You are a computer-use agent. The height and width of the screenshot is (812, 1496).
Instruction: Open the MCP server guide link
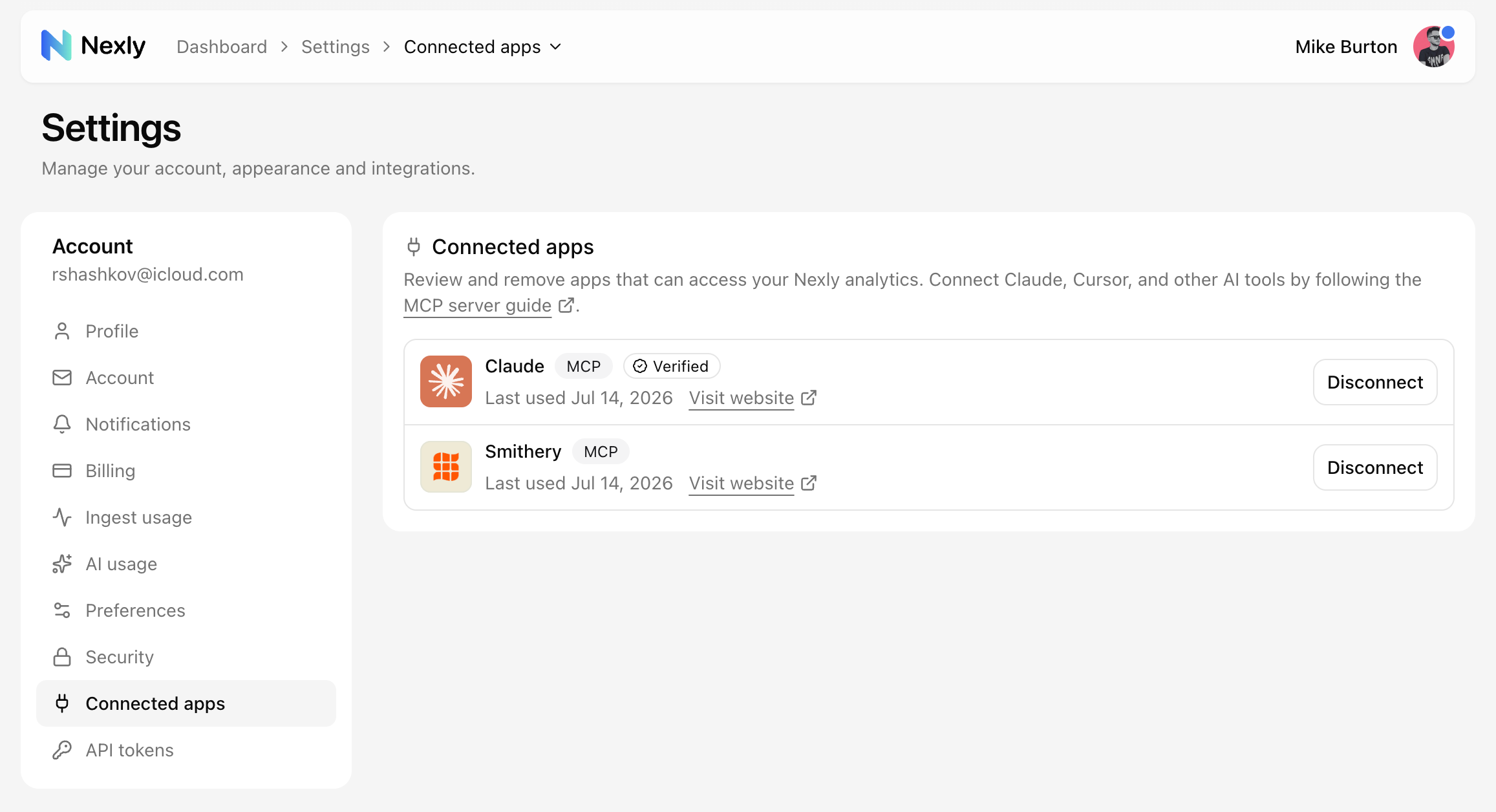coord(478,305)
